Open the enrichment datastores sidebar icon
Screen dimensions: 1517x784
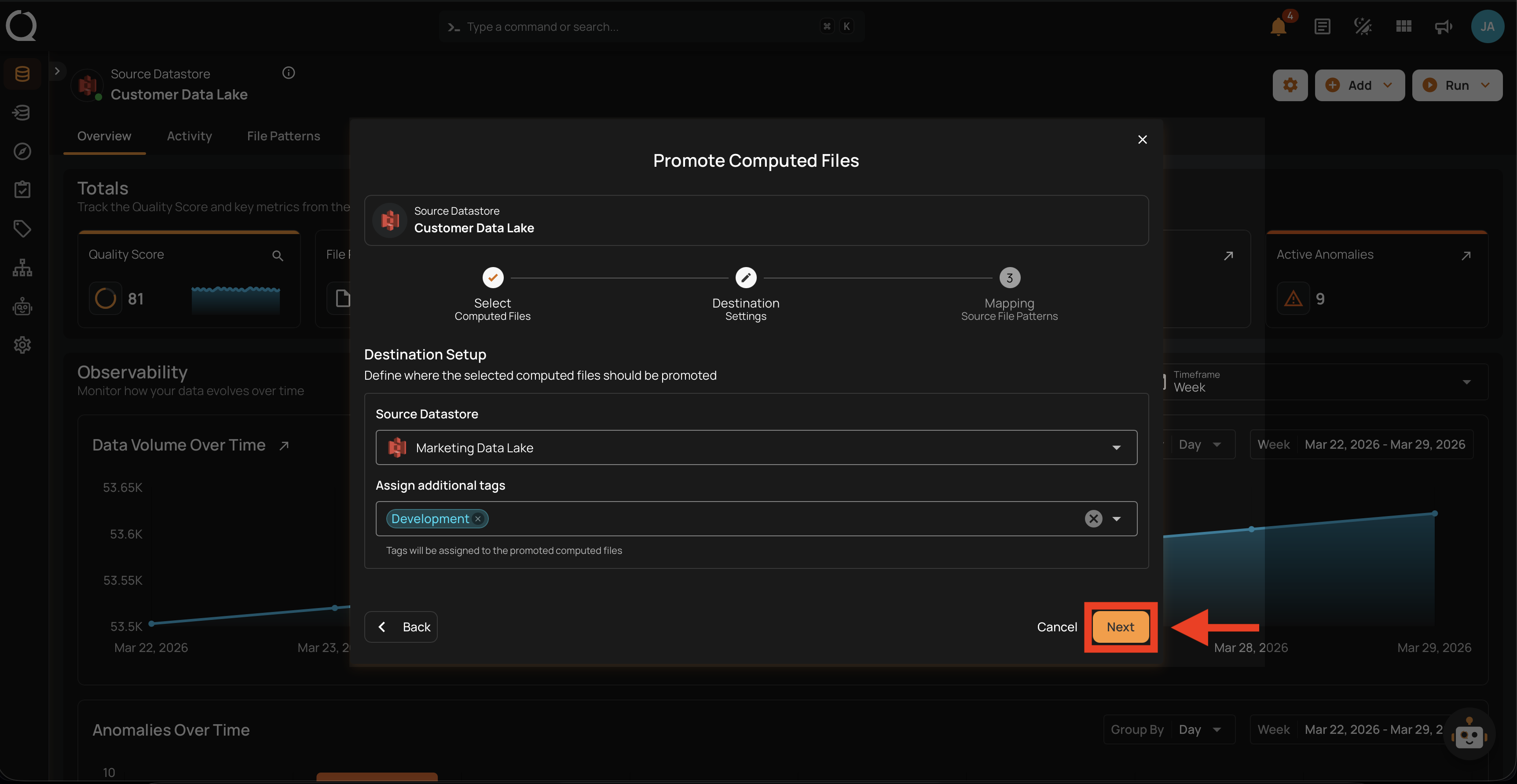(x=22, y=113)
